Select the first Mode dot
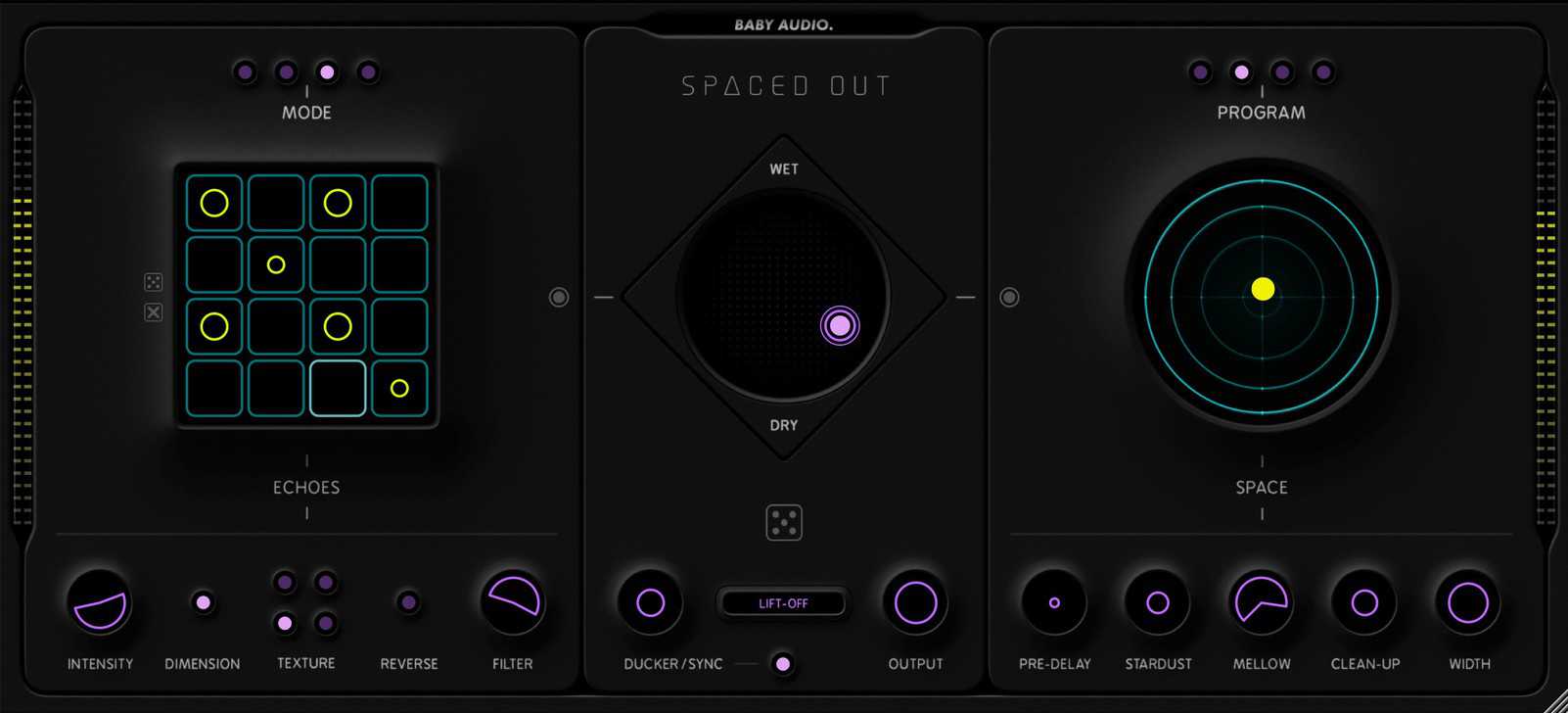The width and height of the screenshot is (1568, 713). (246, 71)
